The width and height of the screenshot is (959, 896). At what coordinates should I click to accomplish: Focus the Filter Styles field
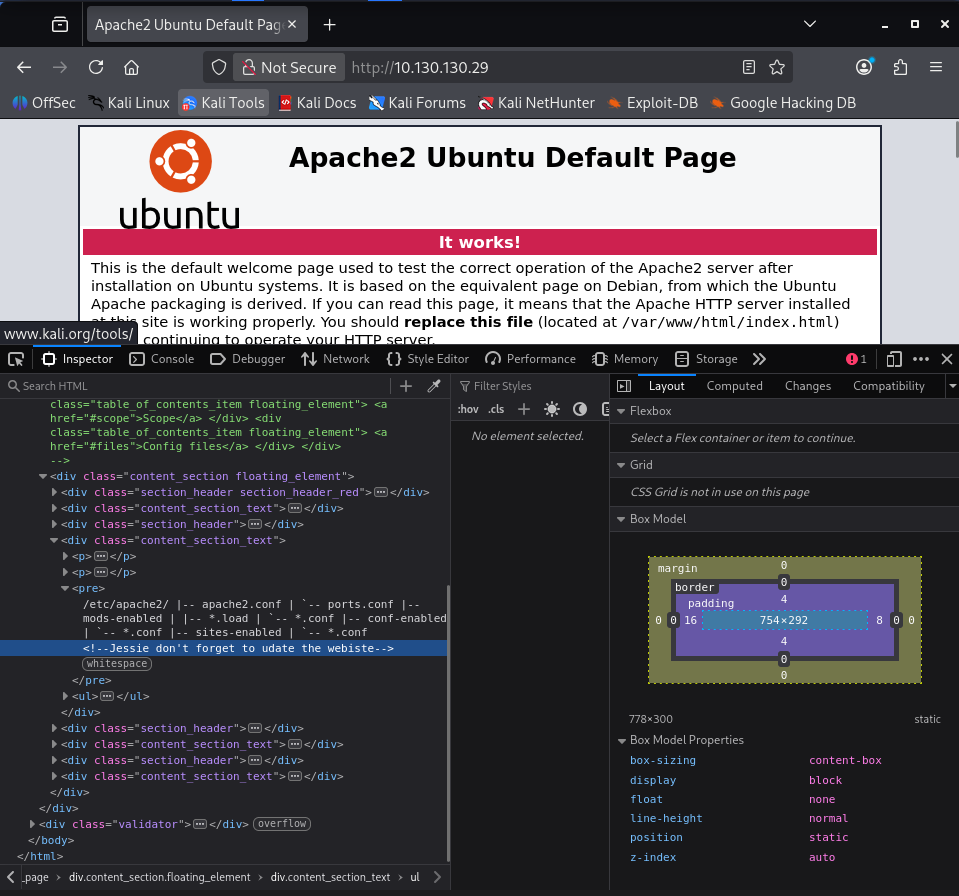click(529, 386)
